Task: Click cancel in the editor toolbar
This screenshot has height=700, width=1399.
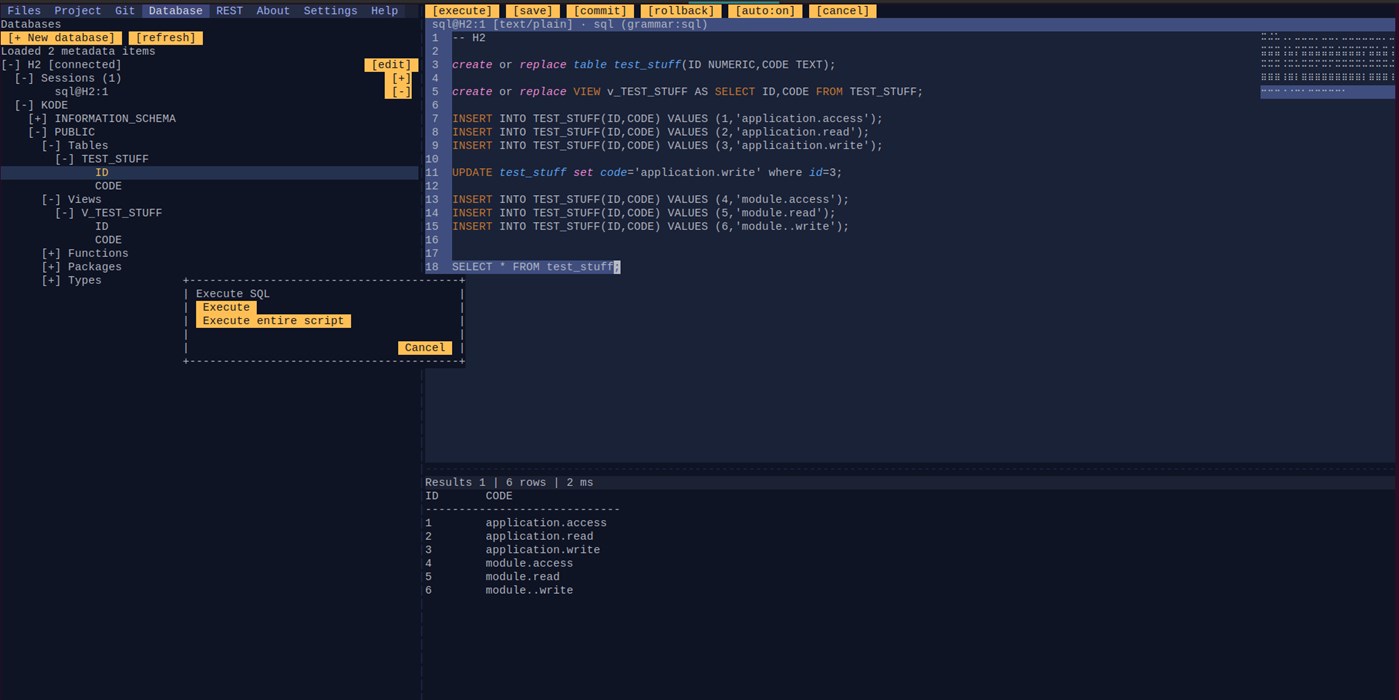Action: (x=843, y=11)
